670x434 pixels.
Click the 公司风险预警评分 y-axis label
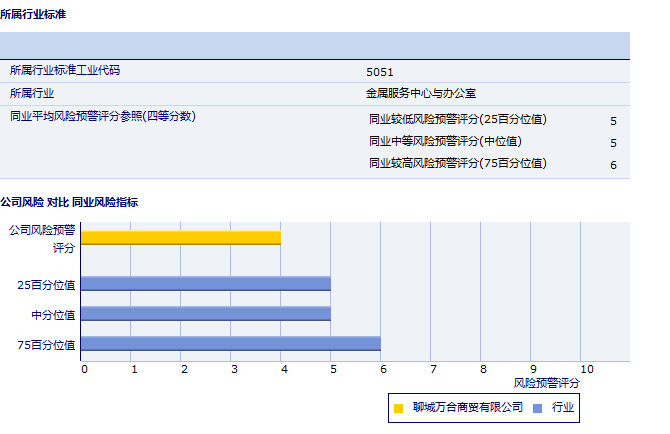[42, 238]
